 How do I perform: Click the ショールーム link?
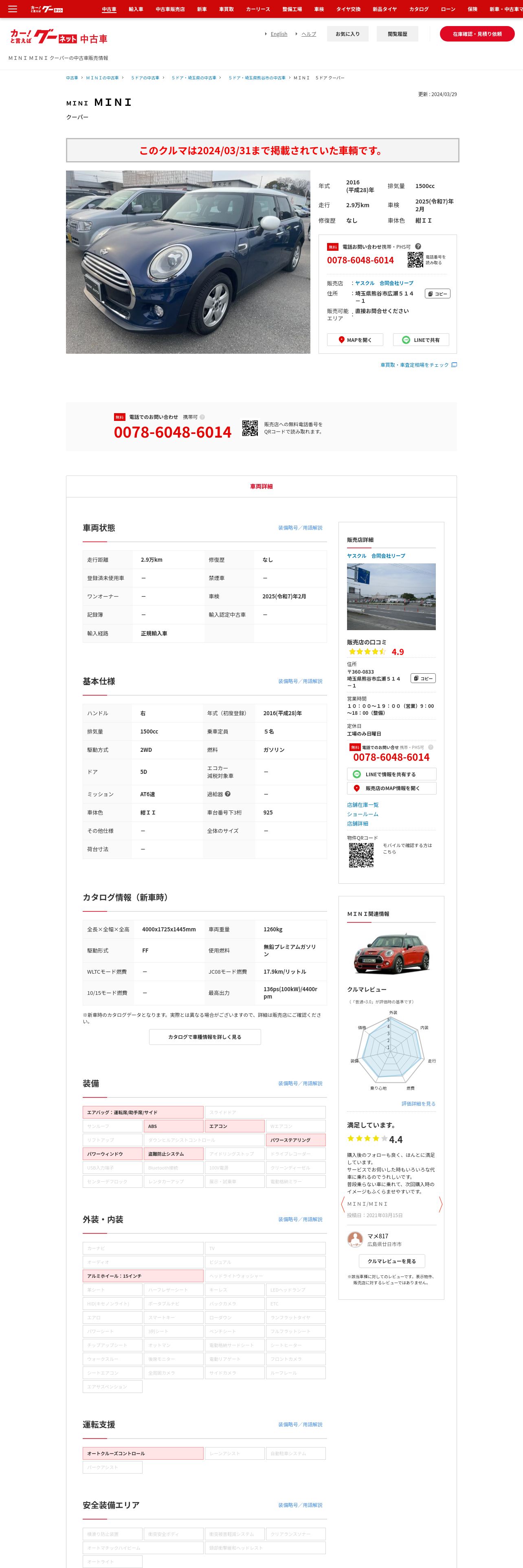tap(363, 814)
